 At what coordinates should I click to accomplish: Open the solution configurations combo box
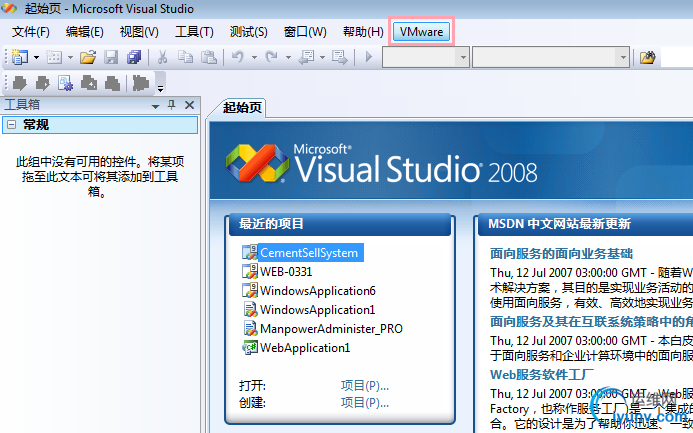[x=425, y=57]
